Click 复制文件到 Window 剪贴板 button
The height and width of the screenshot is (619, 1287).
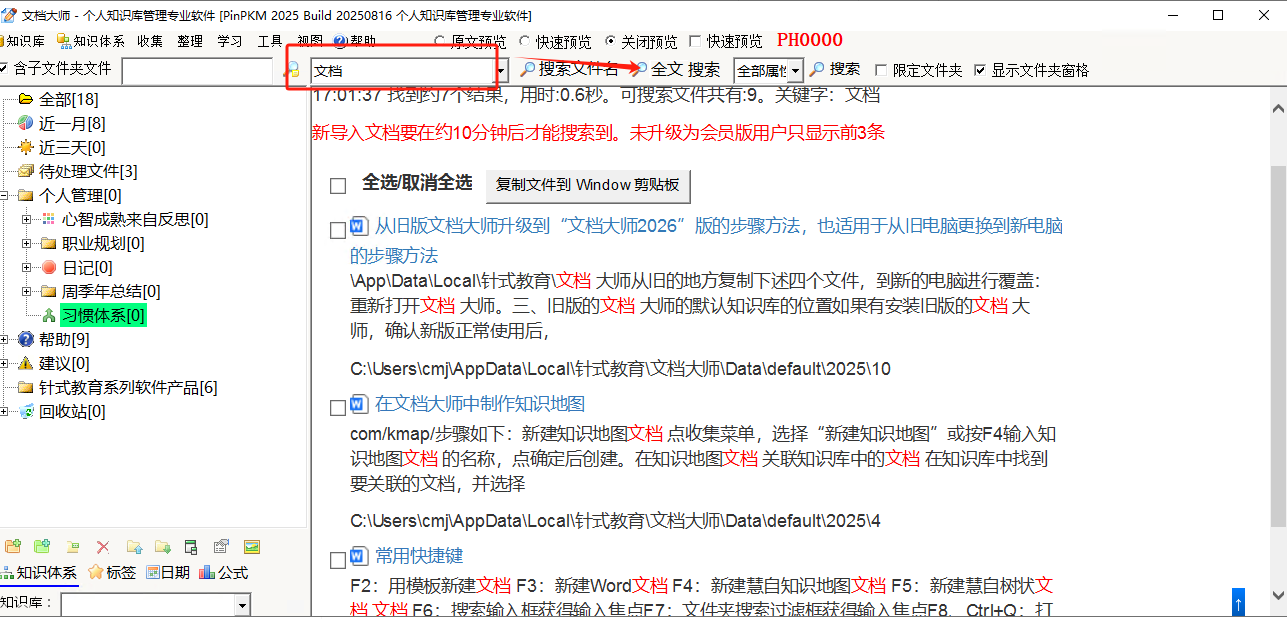[587, 185]
